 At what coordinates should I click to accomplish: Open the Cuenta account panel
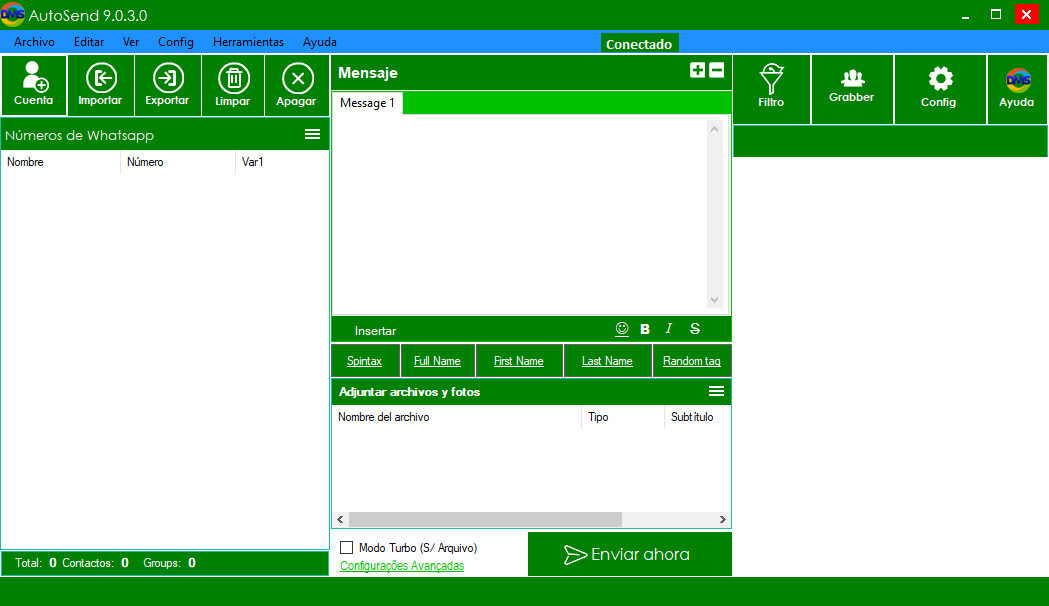(x=34, y=85)
